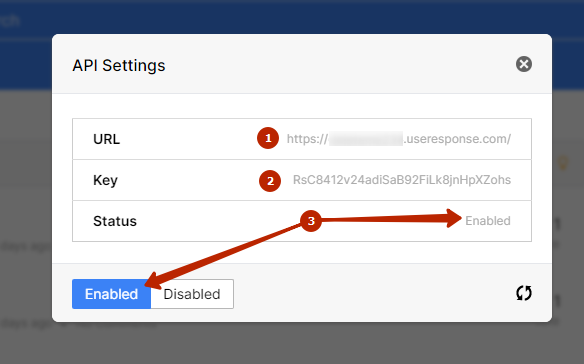Click the dimmed blue header bar above dialog
The height and width of the screenshot is (364, 584).
pyautogui.click(x=292, y=17)
